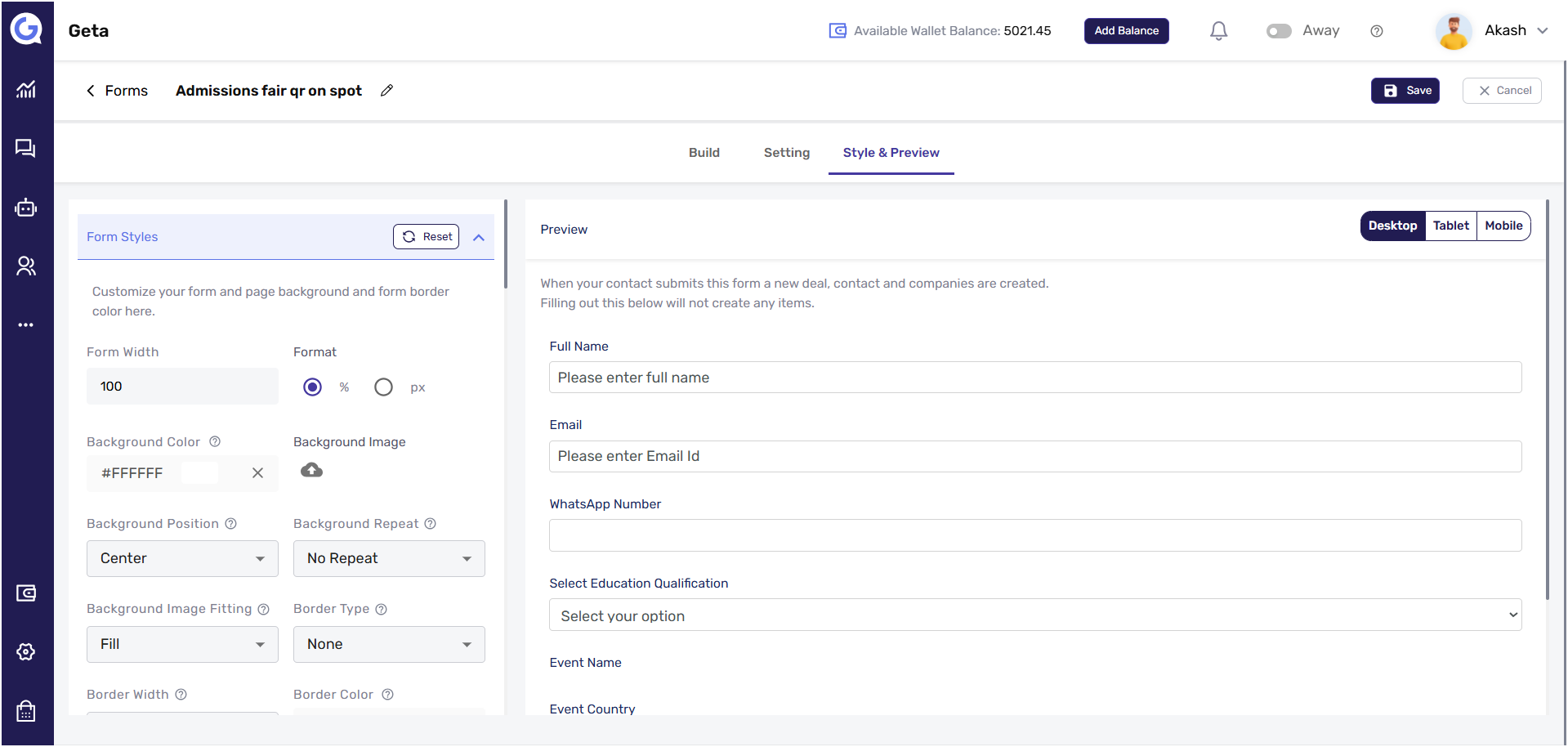The width and height of the screenshot is (1568, 747).
Task: Open the Background Repeat dropdown
Action: click(389, 558)
